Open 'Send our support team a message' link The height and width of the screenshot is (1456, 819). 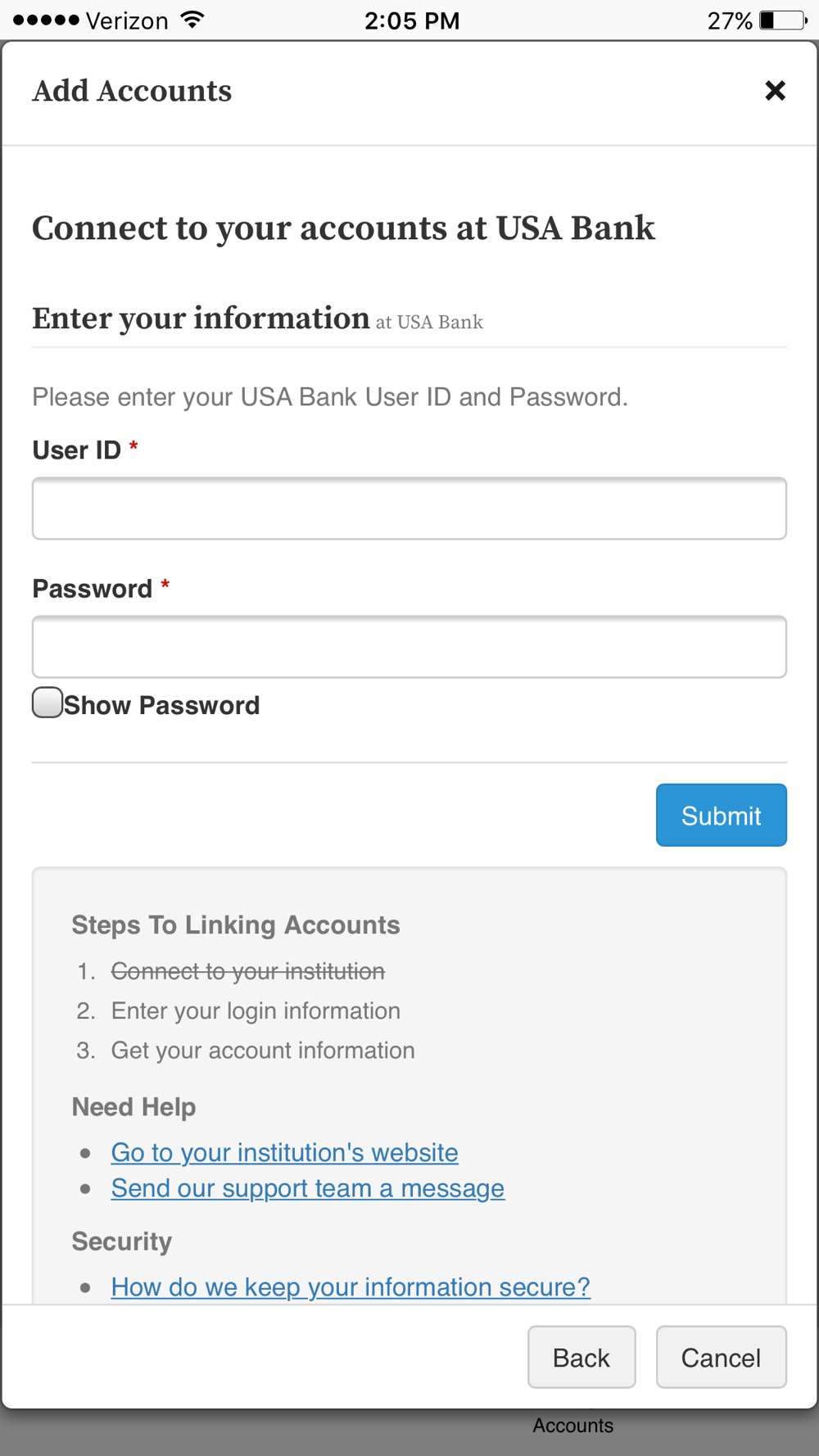(x=308, y=1188)
